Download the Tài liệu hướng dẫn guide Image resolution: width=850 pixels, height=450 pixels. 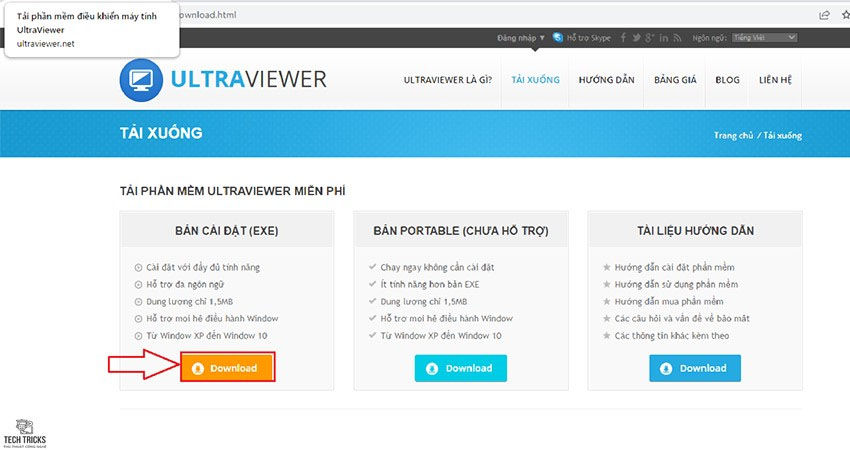point(695,368)
